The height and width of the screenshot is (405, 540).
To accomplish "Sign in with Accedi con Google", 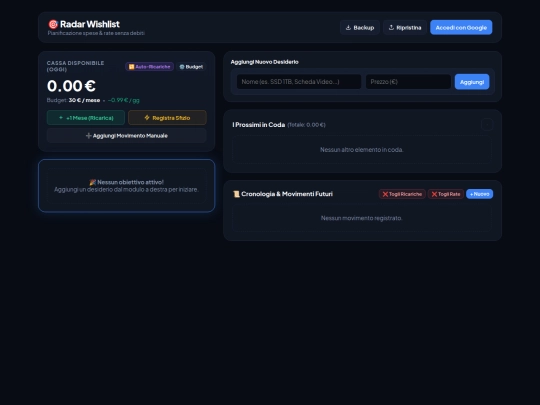I will [x=461, y=28].
